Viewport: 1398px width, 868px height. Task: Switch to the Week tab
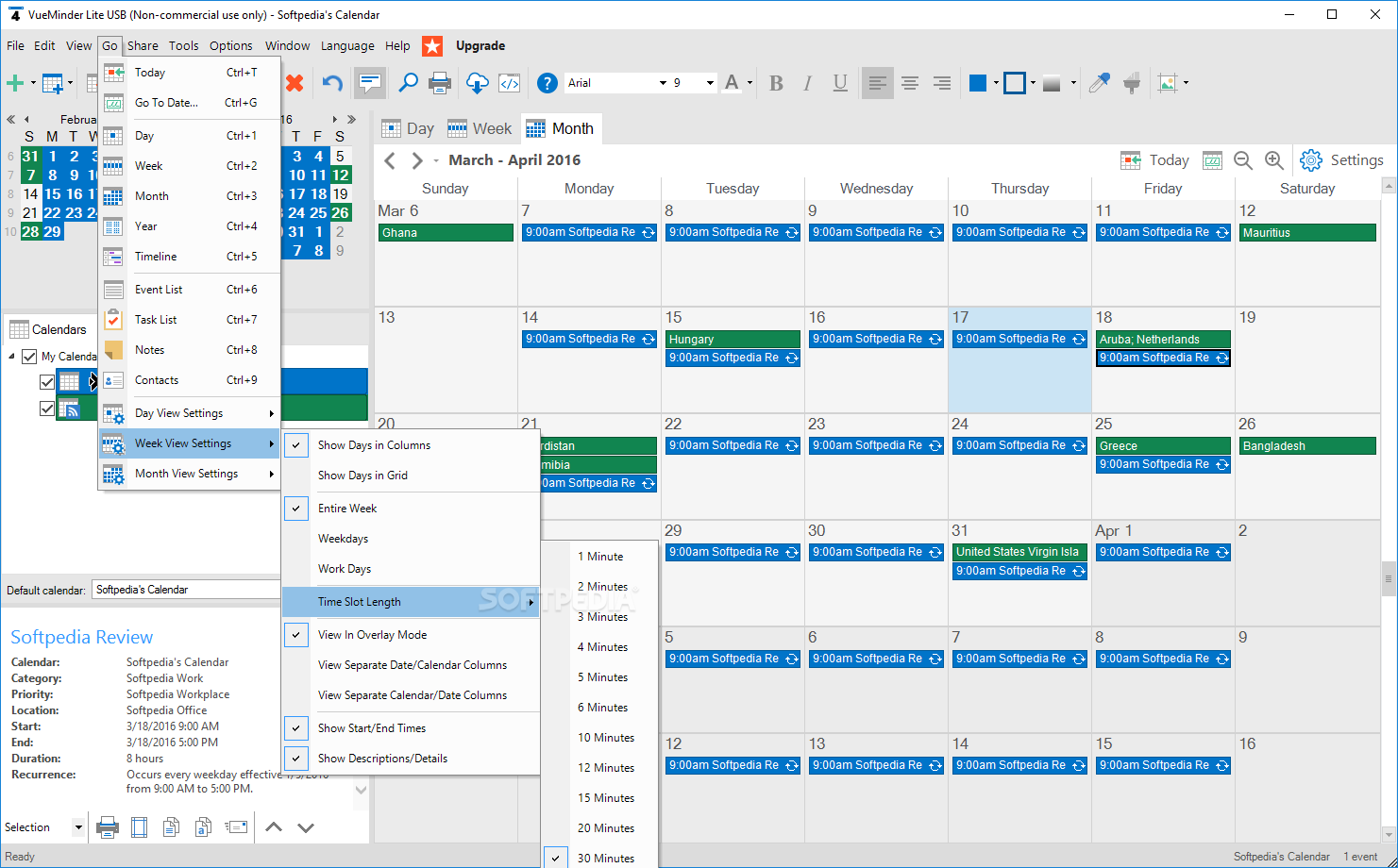coord(480,129)
